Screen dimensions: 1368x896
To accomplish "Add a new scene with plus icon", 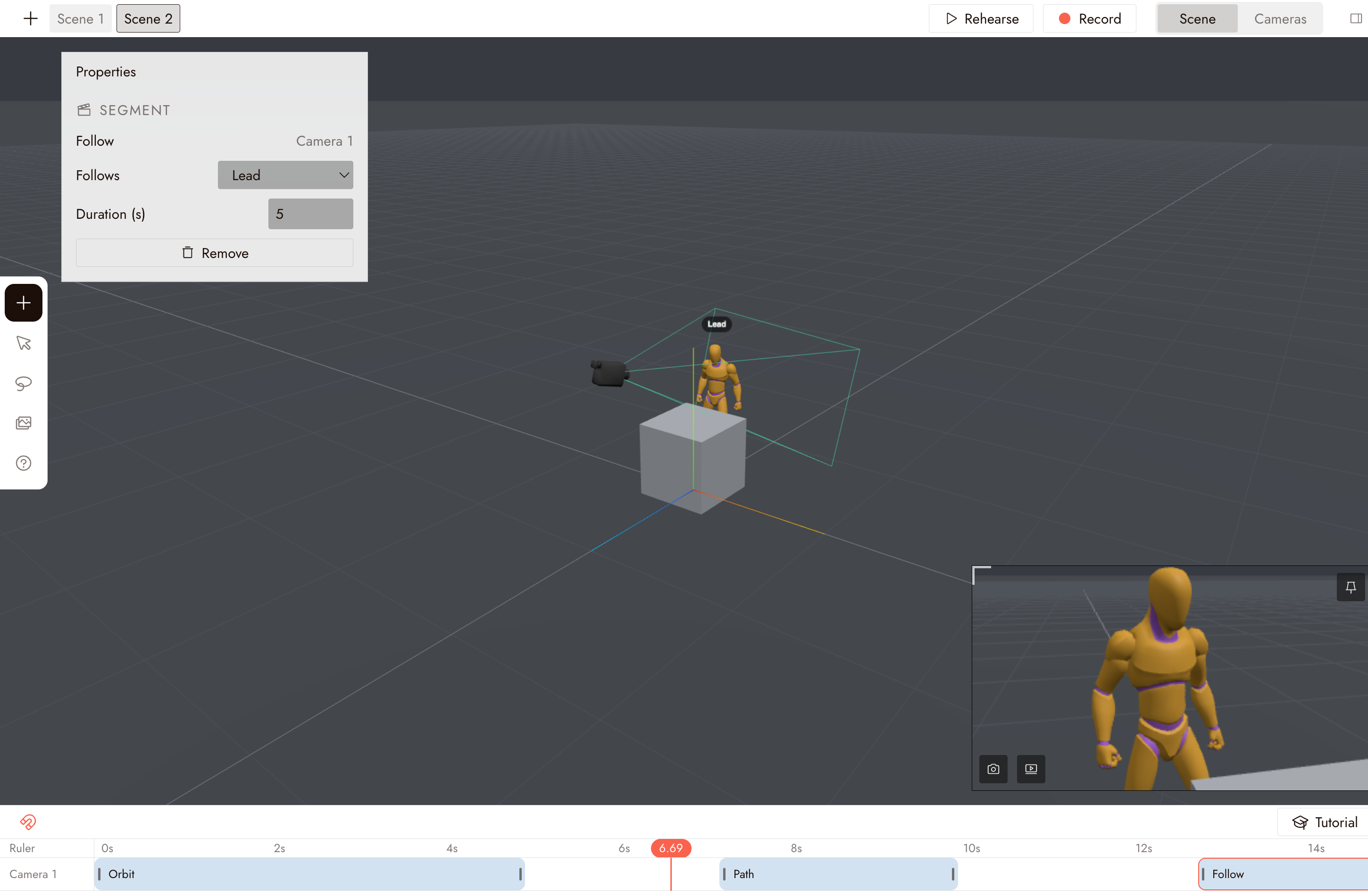I will pyautogui.click(x=31, y=18).
